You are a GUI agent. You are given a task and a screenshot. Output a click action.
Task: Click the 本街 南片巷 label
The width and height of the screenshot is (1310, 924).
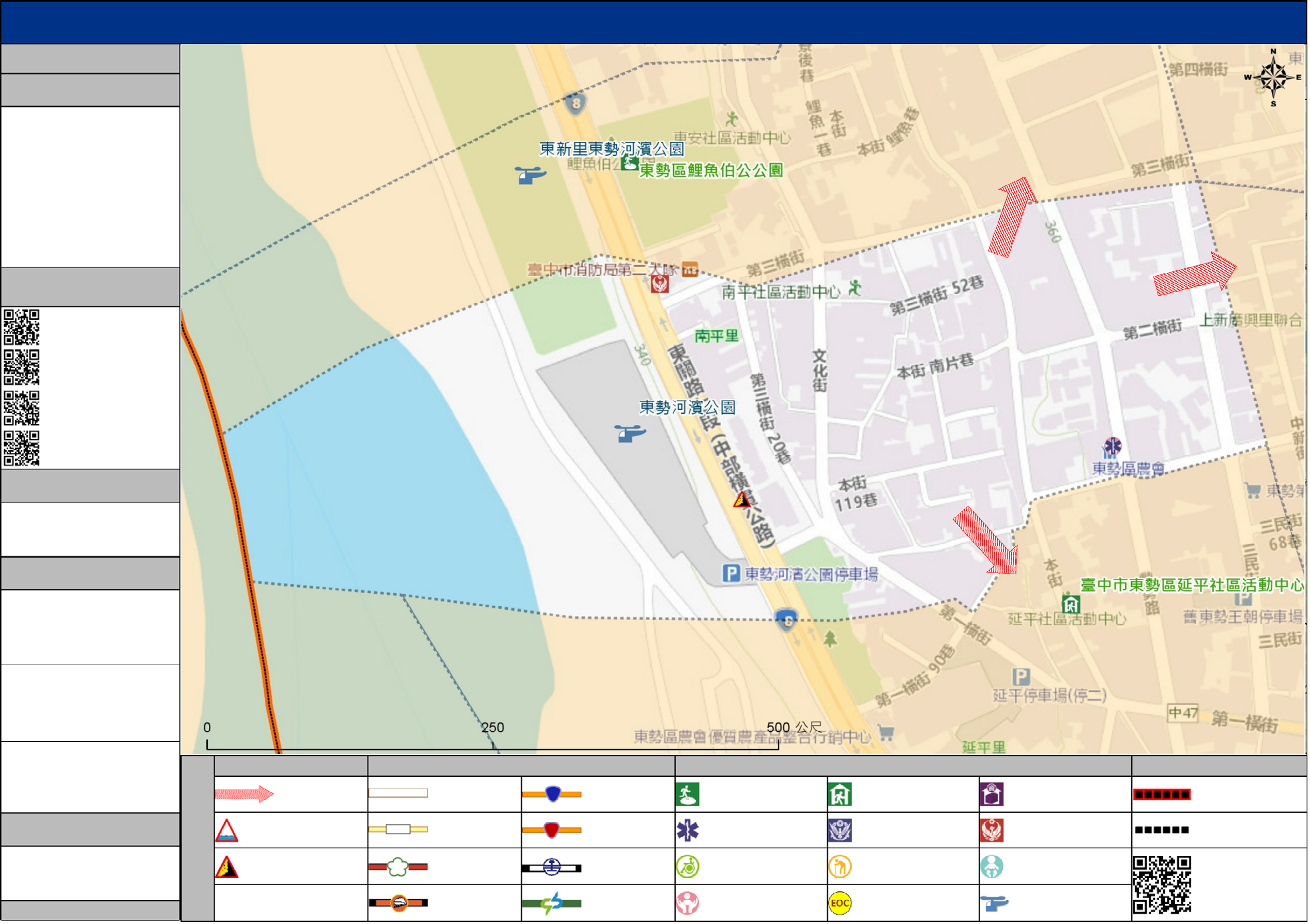click(x=936, y=366)
